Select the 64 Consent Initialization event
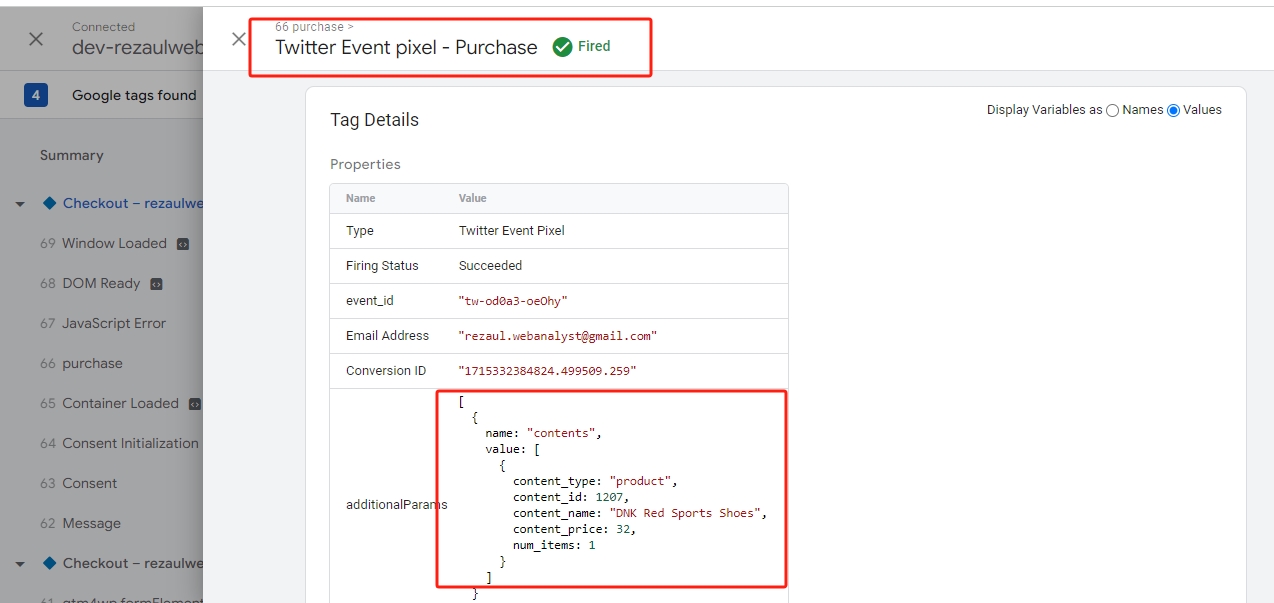 coord(120,443)
